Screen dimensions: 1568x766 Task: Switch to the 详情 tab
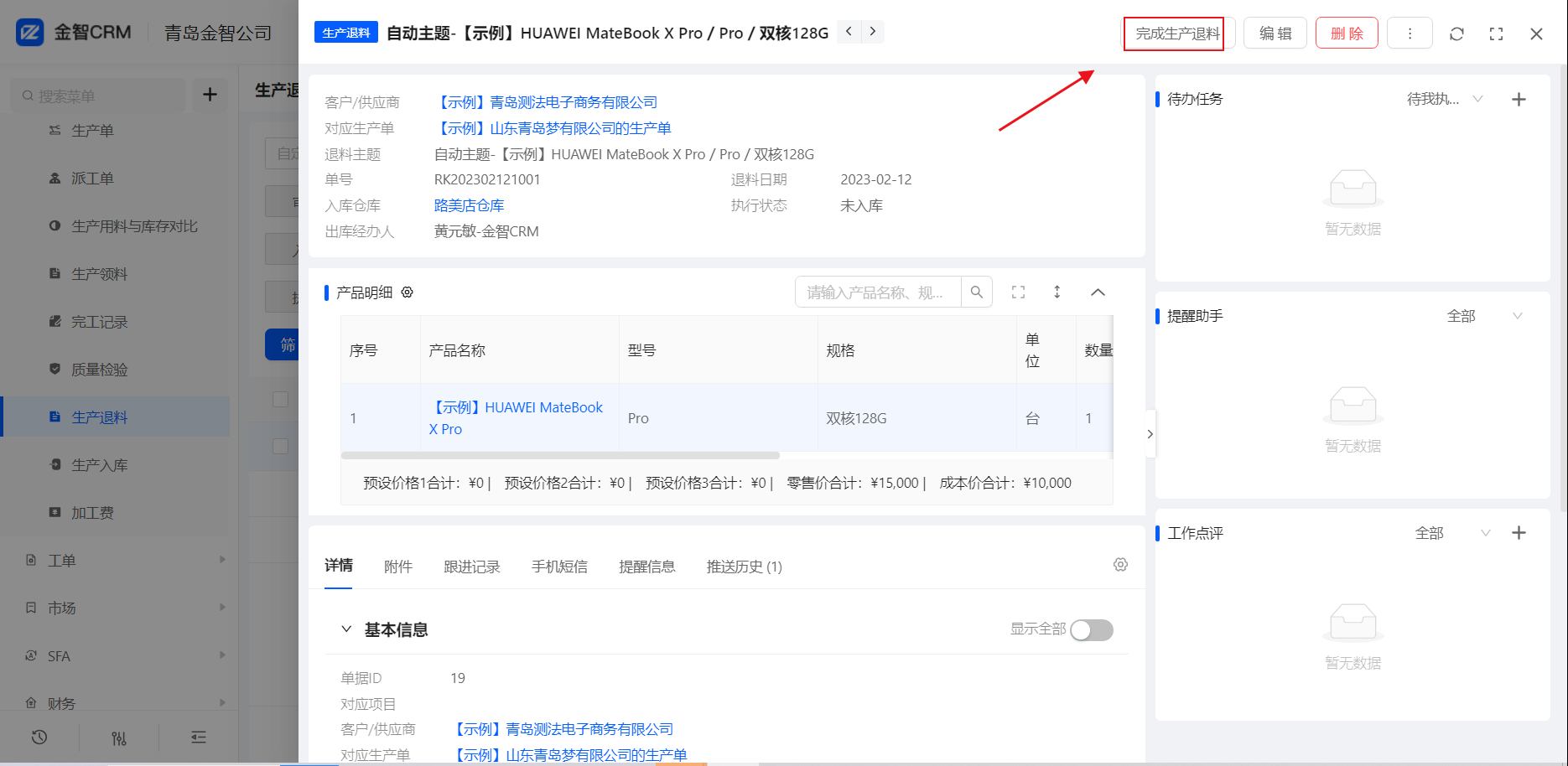click(x=339, y=566)
